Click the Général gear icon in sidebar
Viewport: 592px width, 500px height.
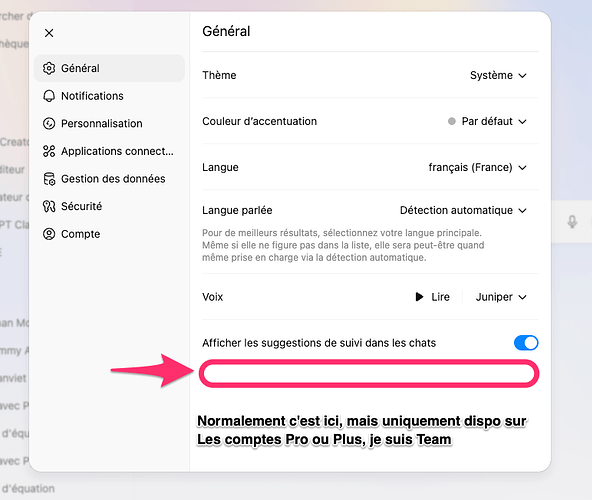point(49,68)
